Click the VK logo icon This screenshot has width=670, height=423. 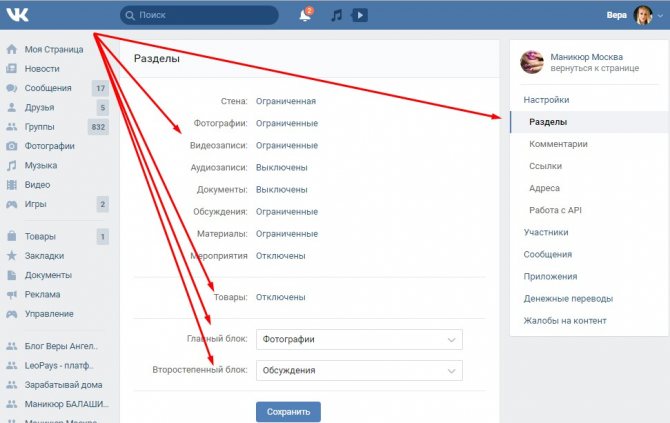[17, 15]
